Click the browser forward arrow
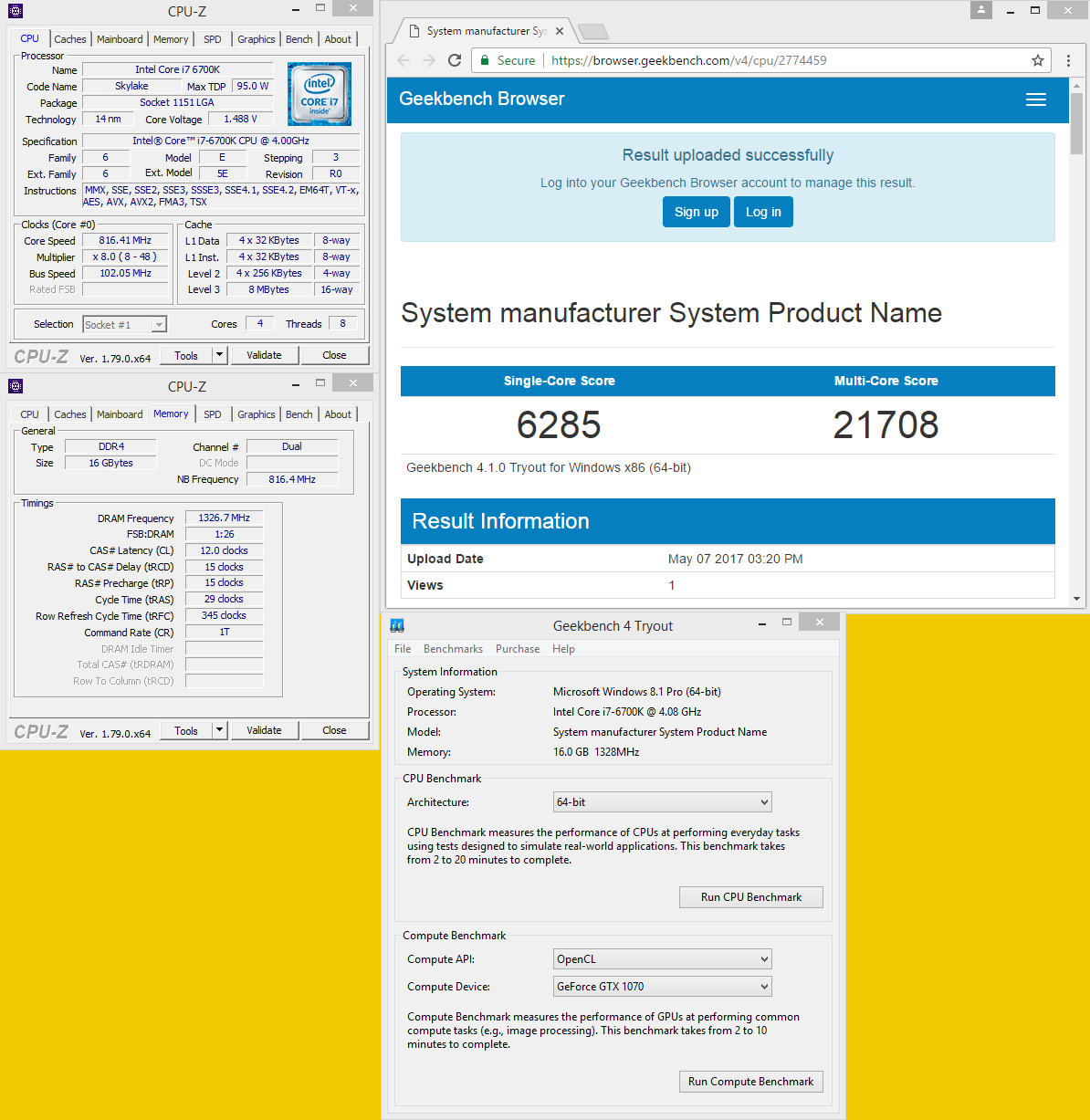1090x1120 pixels. [429, 60]
